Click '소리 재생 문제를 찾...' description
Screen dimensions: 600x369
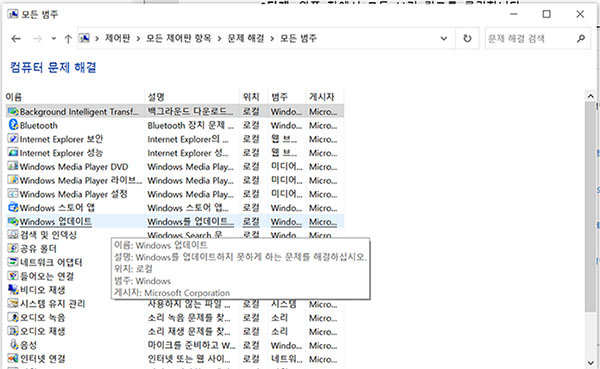coord(189,331)
